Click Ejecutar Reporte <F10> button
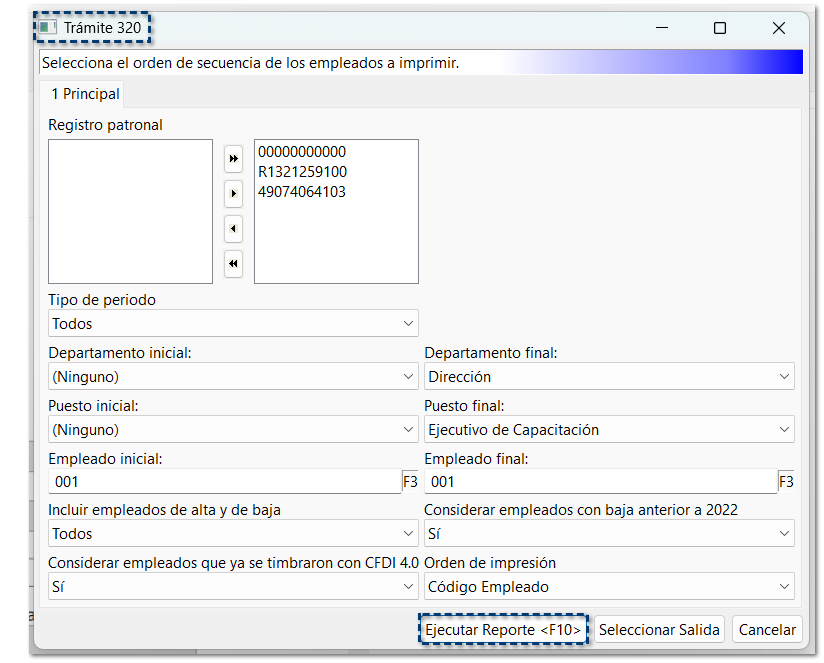 [x=503, y=629]
